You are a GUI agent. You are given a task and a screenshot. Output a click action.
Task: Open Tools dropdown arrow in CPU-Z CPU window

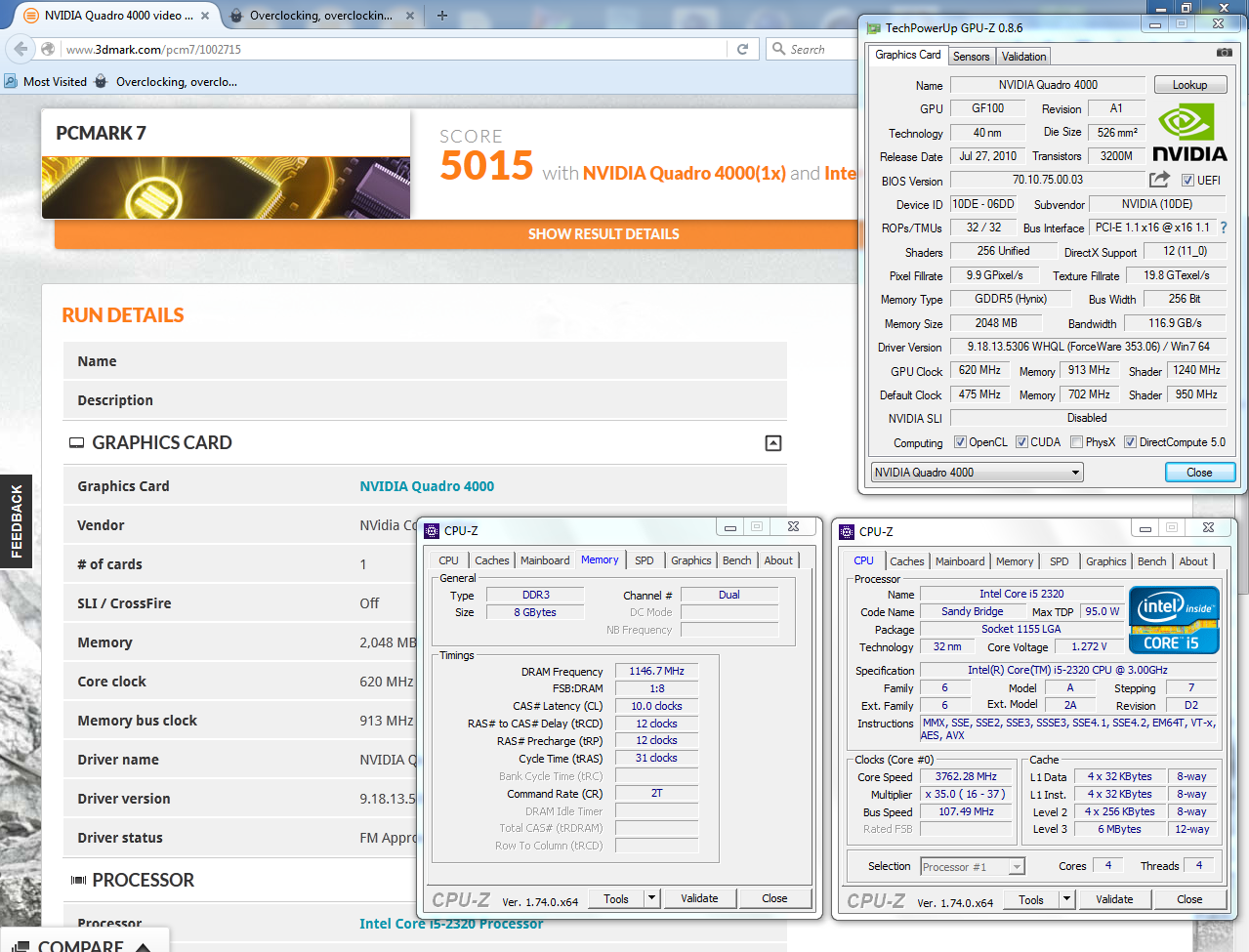pyautogui.click(x=1067, y=899)
